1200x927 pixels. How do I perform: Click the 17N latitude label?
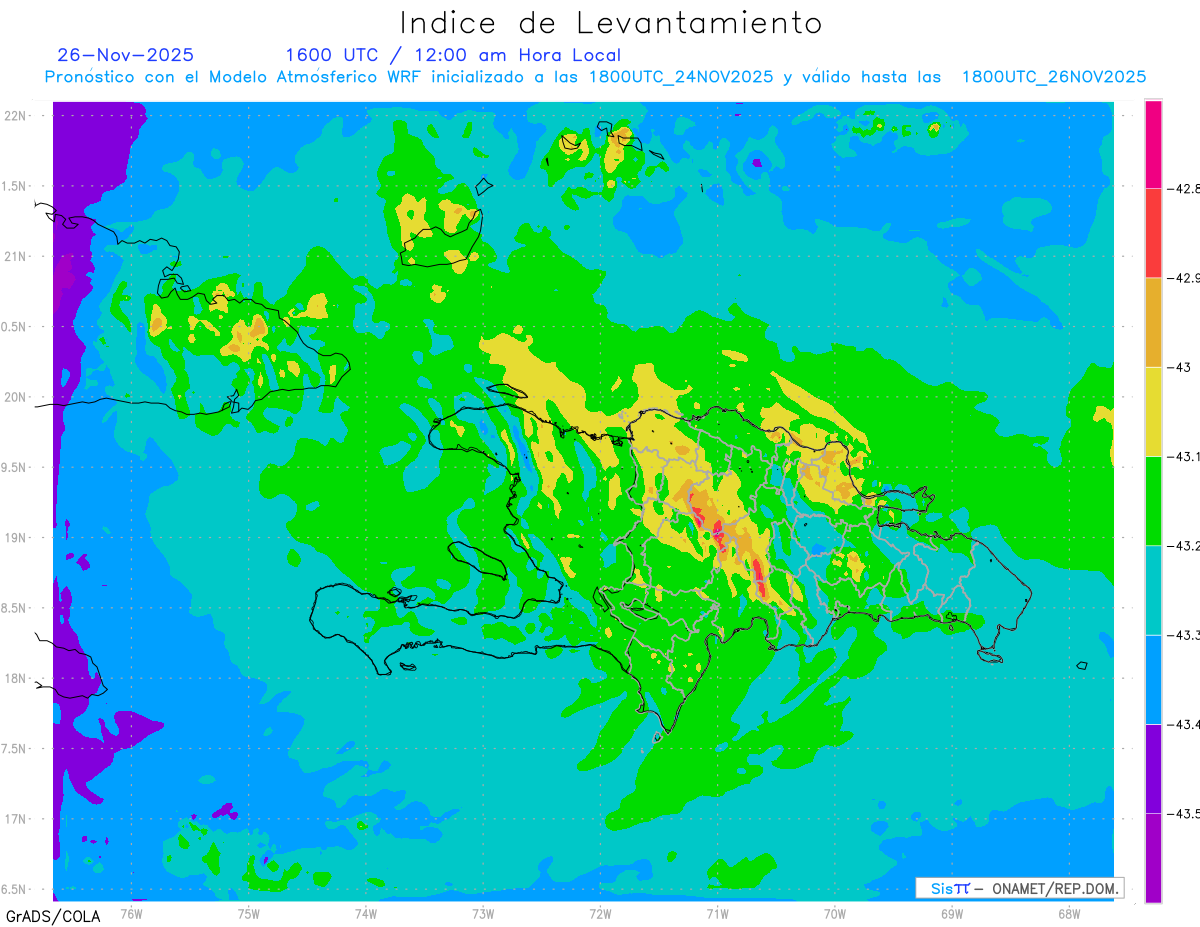click(16, 818)
